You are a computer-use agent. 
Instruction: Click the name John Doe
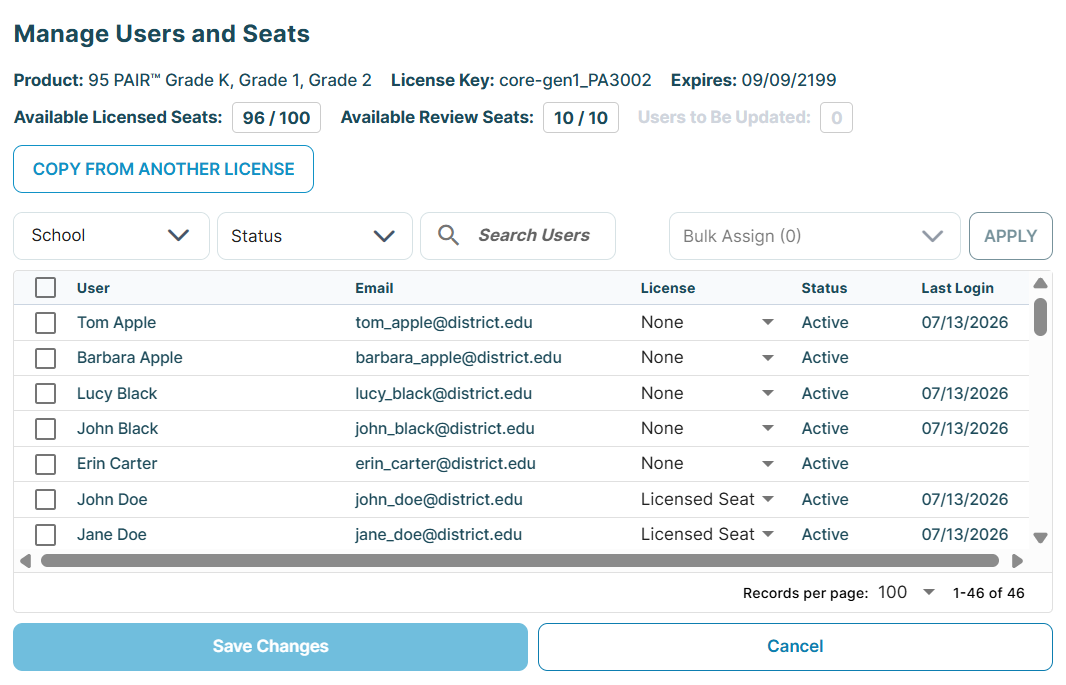[112, 499]
